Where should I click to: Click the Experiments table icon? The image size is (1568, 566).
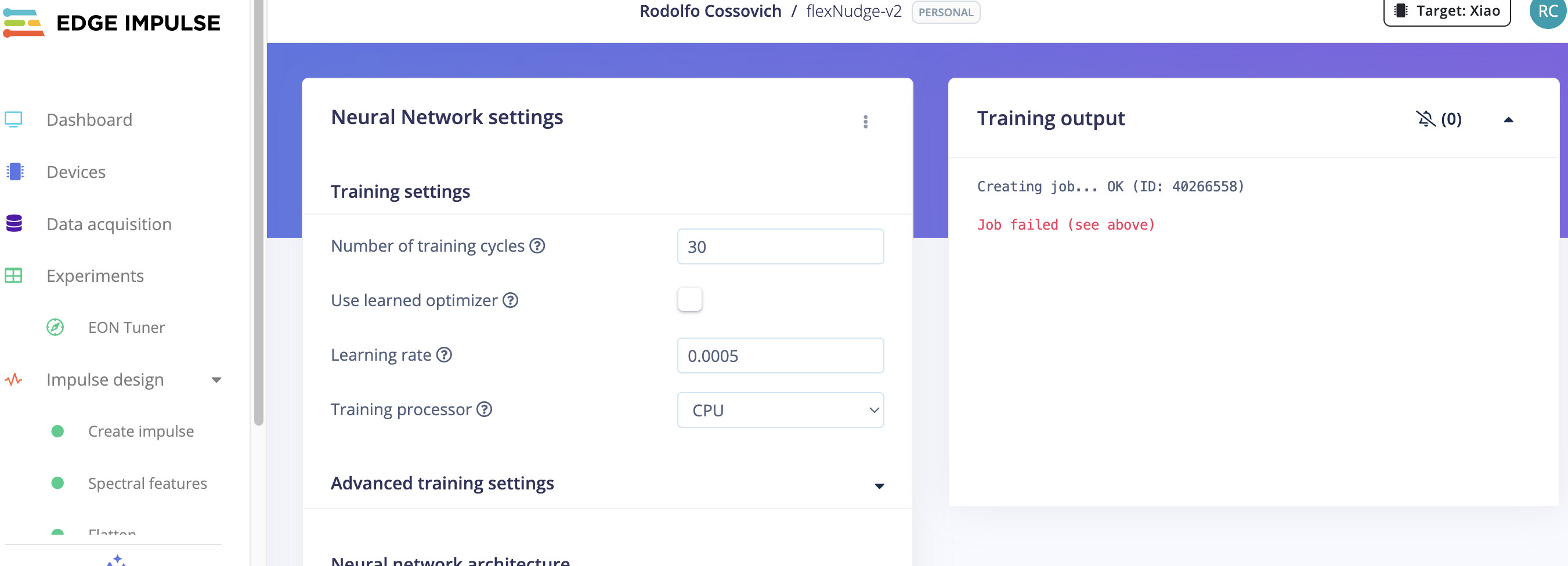click(x=13, y=275)
